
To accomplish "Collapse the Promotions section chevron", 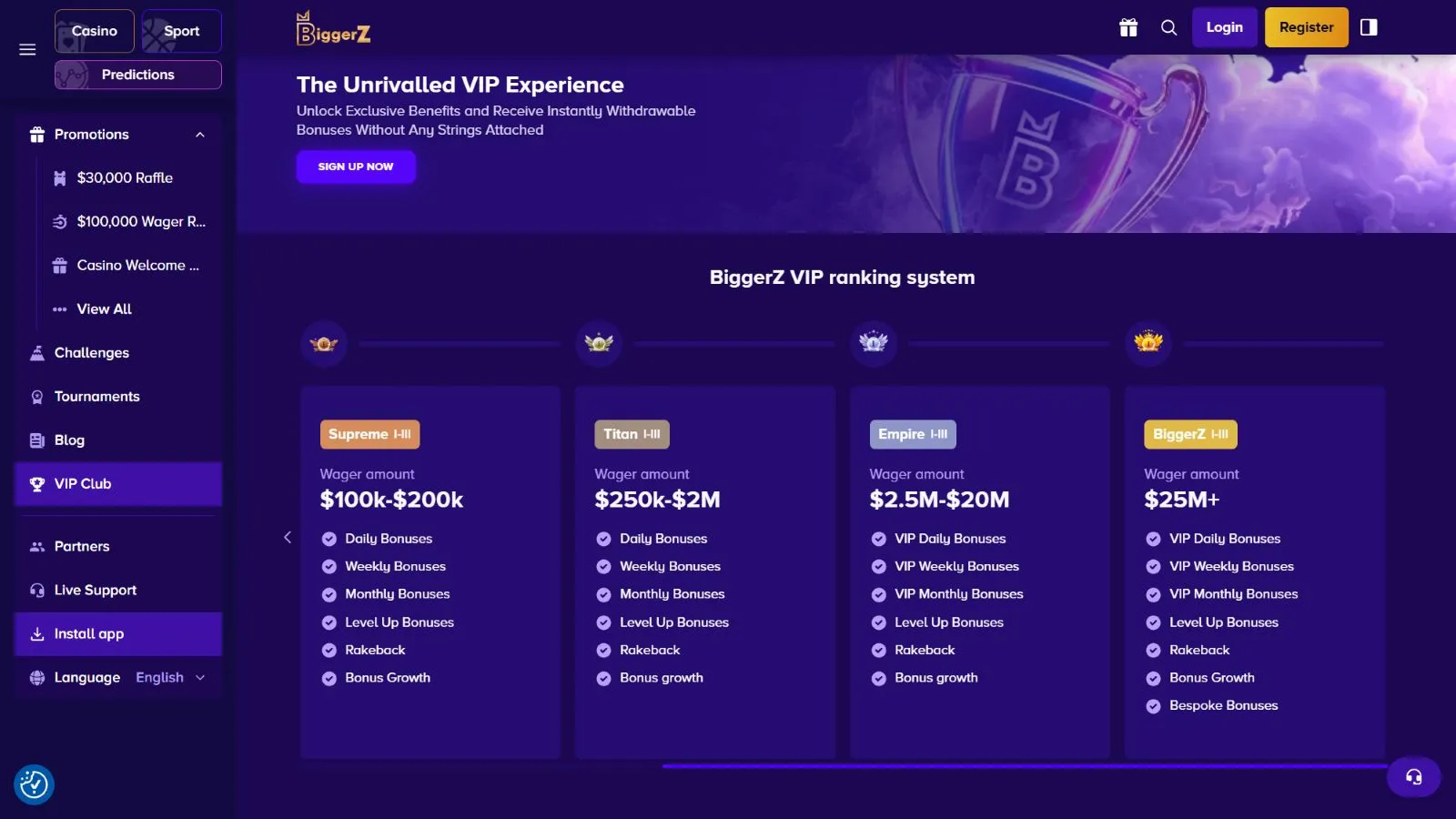I will [200, 135].
